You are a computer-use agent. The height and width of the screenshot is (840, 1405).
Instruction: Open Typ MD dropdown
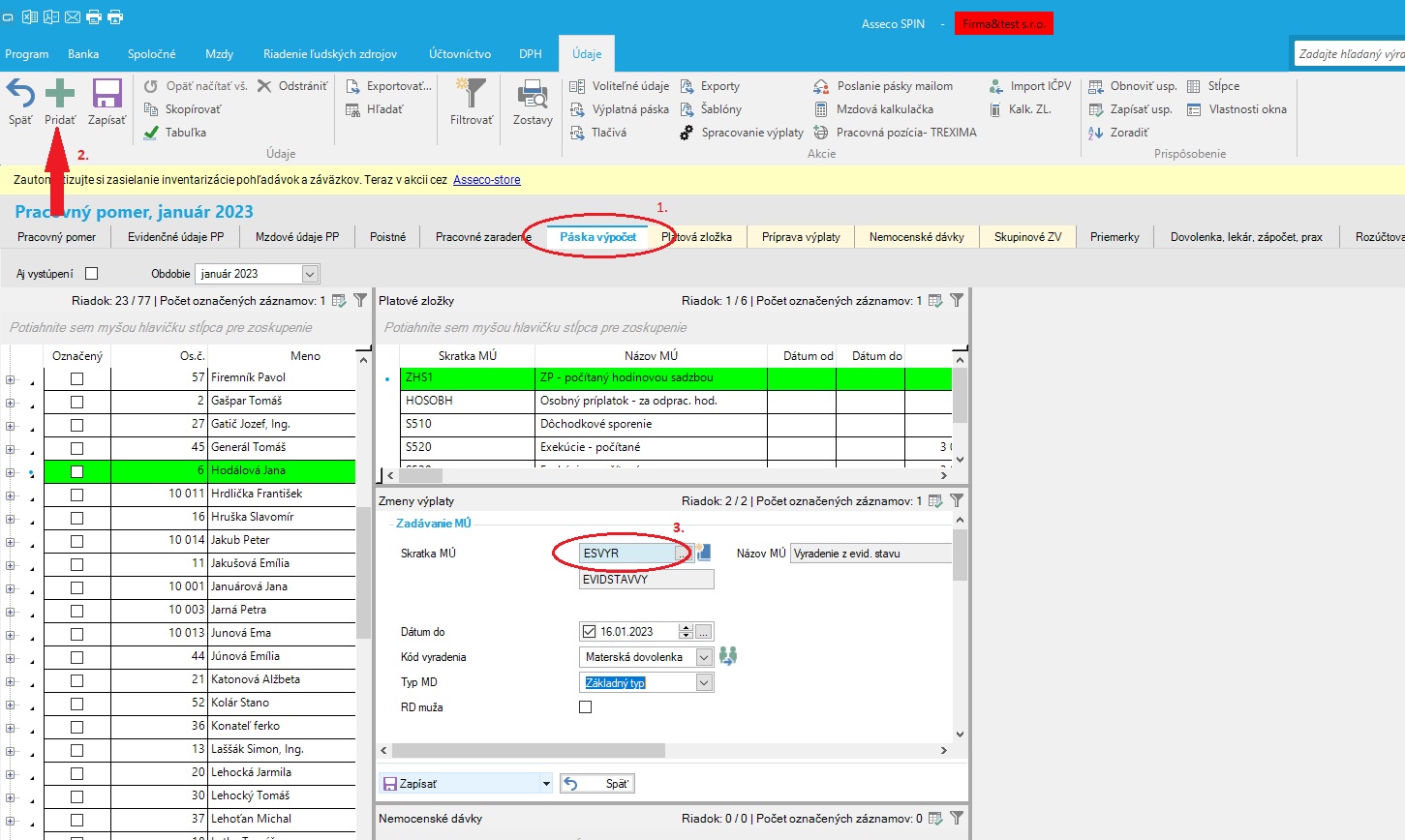point(704,682)
